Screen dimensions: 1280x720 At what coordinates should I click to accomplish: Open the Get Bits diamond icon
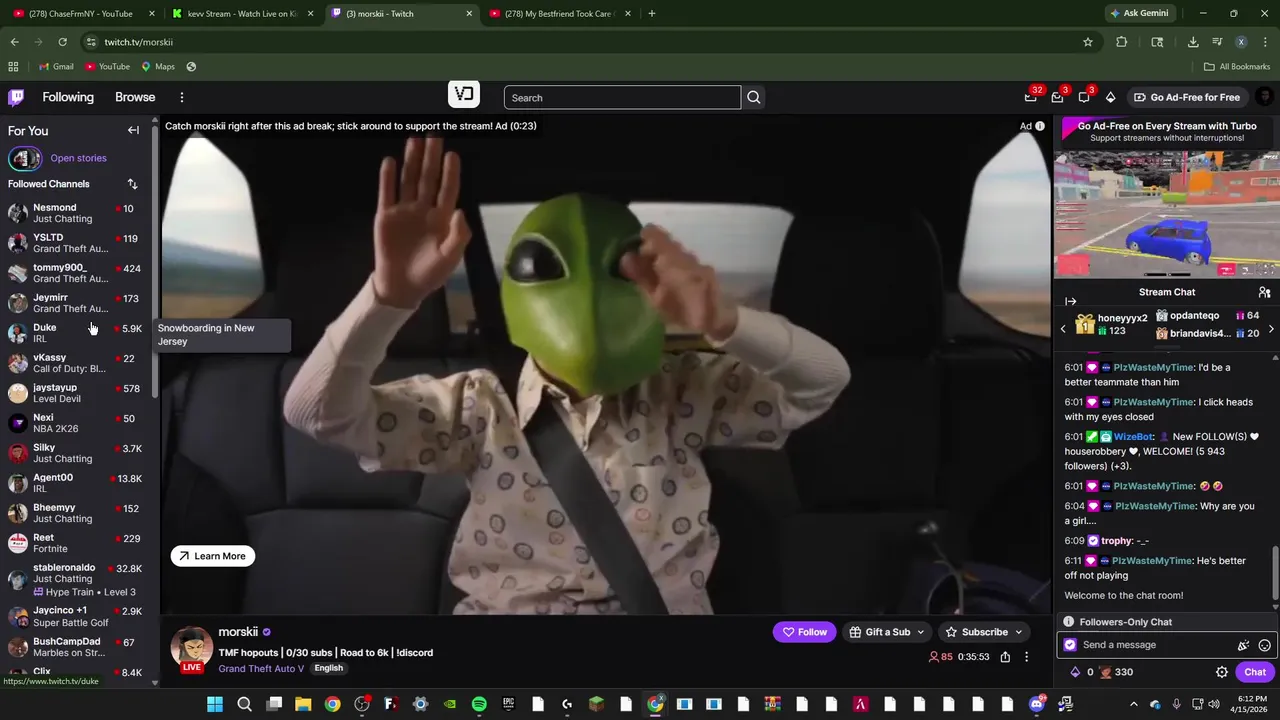pyautogui.click(x=1110, y=97)
